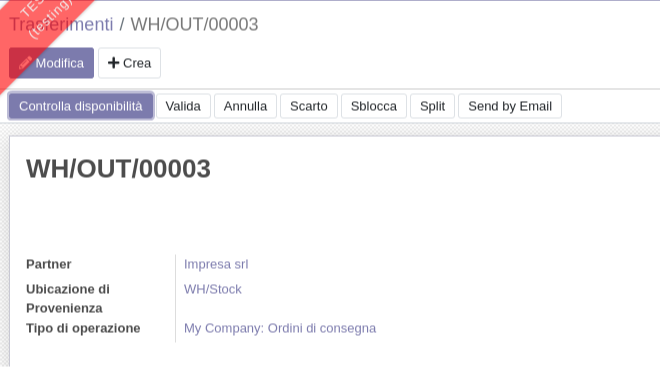This screenshot has width=660, height=367.
Task: Cancel the transfer using Annulla
Action: pyautogui.click(x=245, y=106)
